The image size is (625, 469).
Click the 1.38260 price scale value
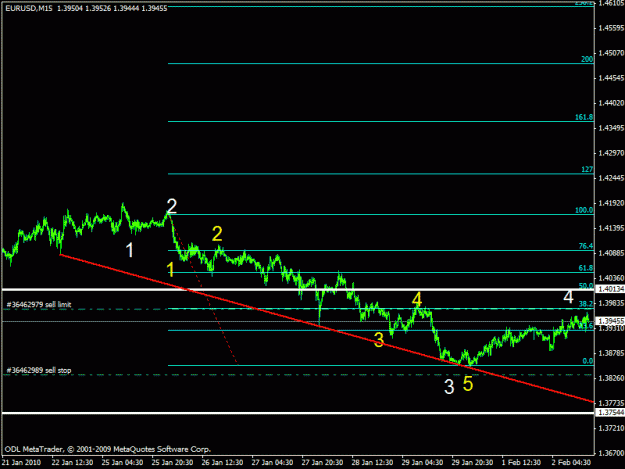(x=611, y=378)
